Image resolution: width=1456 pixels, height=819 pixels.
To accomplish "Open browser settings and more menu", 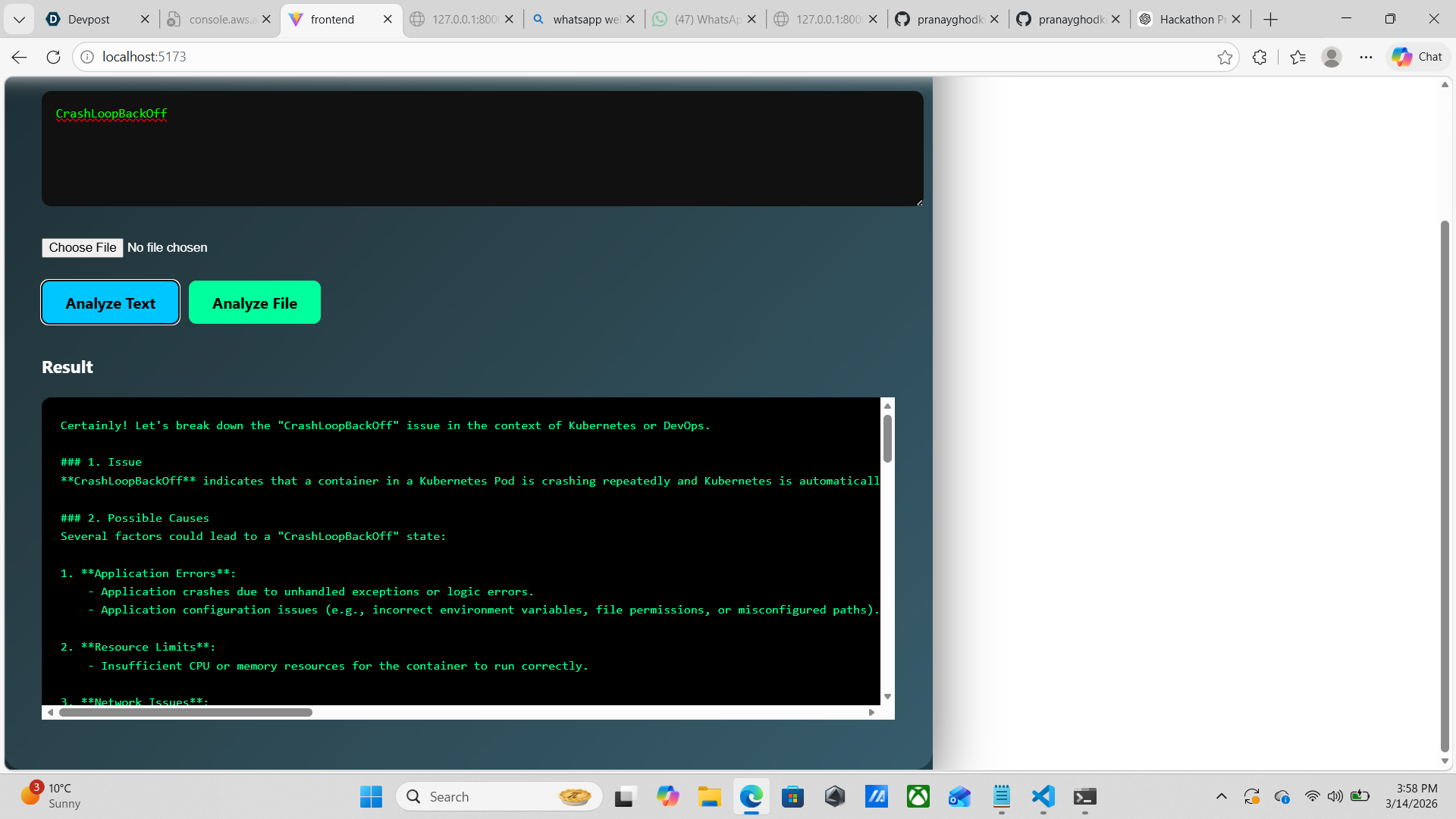I will click(1366, 57).
